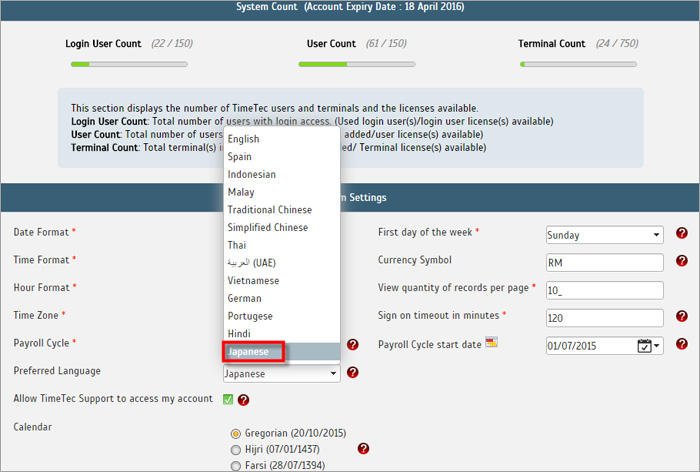Click help icon next to records per page
Viewport: 700px width, 472px height.
[x=682, y=289]
